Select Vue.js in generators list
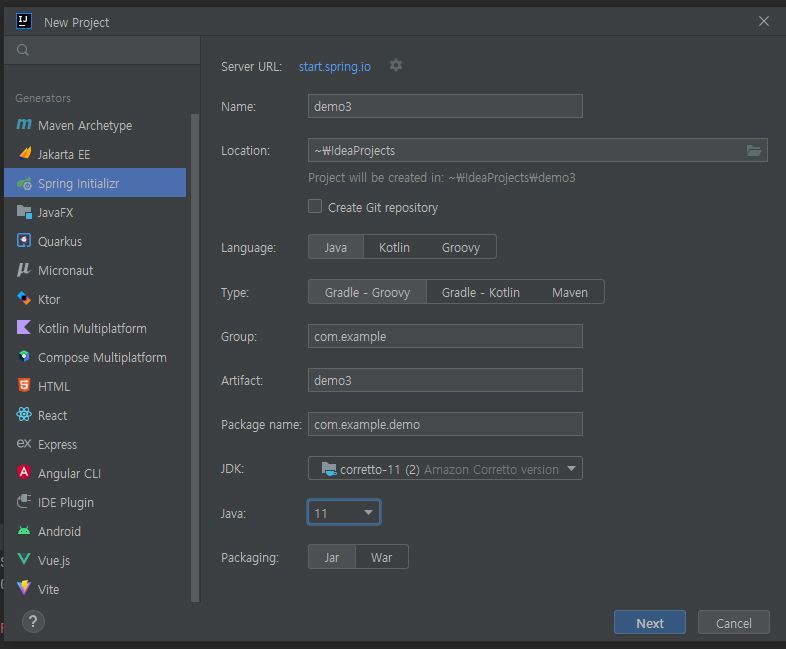The height and width of the screenshot is (649, 786). pos(54,560)
